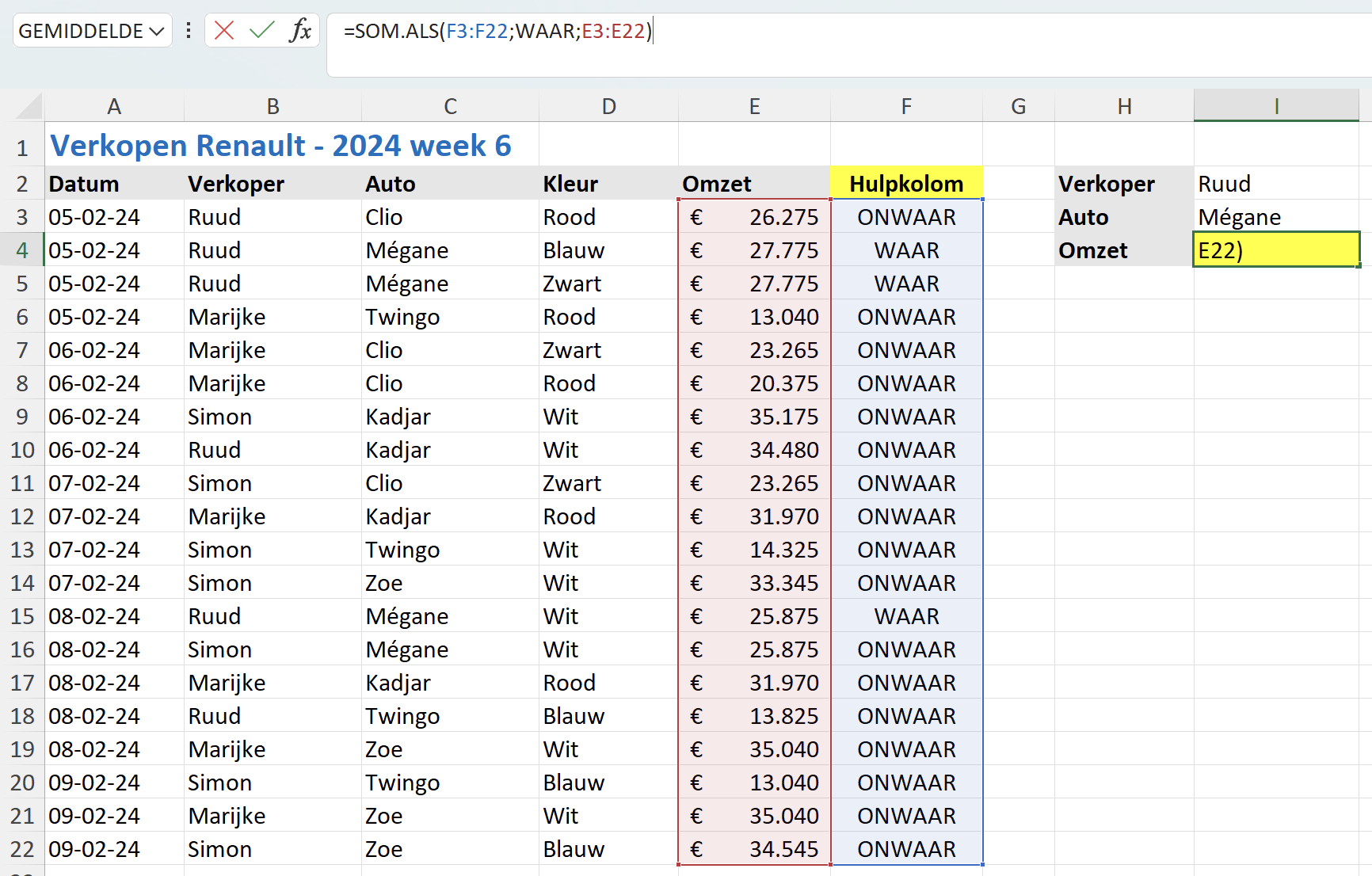
Task: Click the title 'Verkopen Renault - 2024 week 6'
Action: pos(280,146)
